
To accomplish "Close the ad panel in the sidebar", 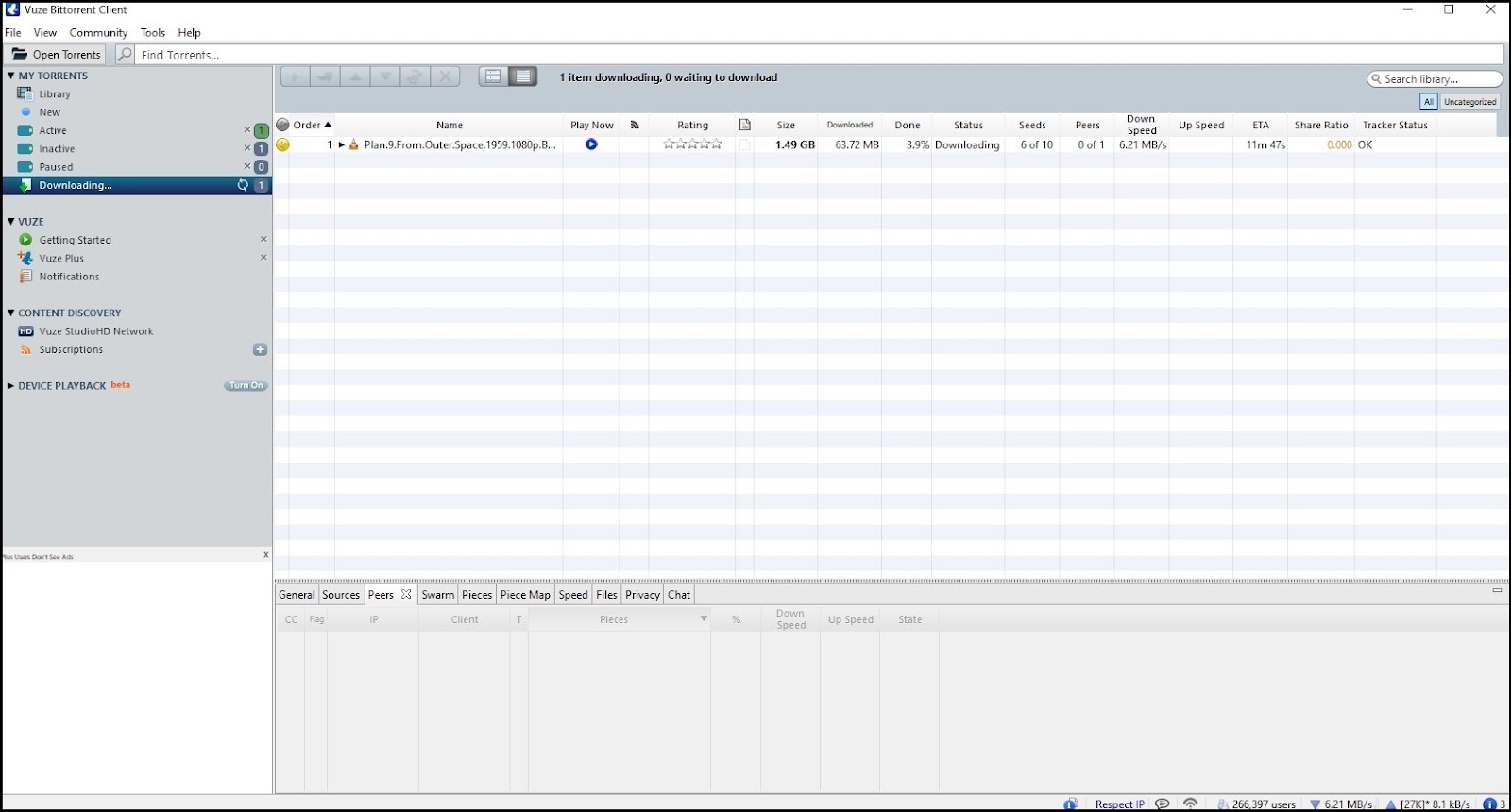I will click(266, 555).
